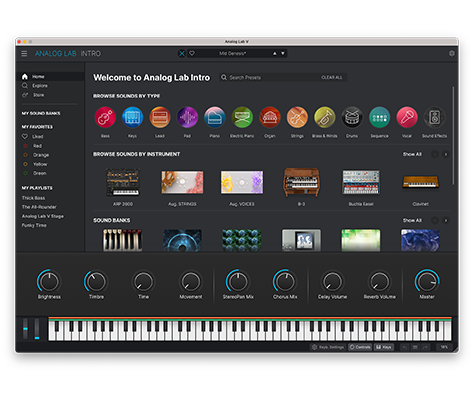Click the redo arrow in bottom bar
The image size is (473, 400).
pyautogui.click(x=425, y=347)
